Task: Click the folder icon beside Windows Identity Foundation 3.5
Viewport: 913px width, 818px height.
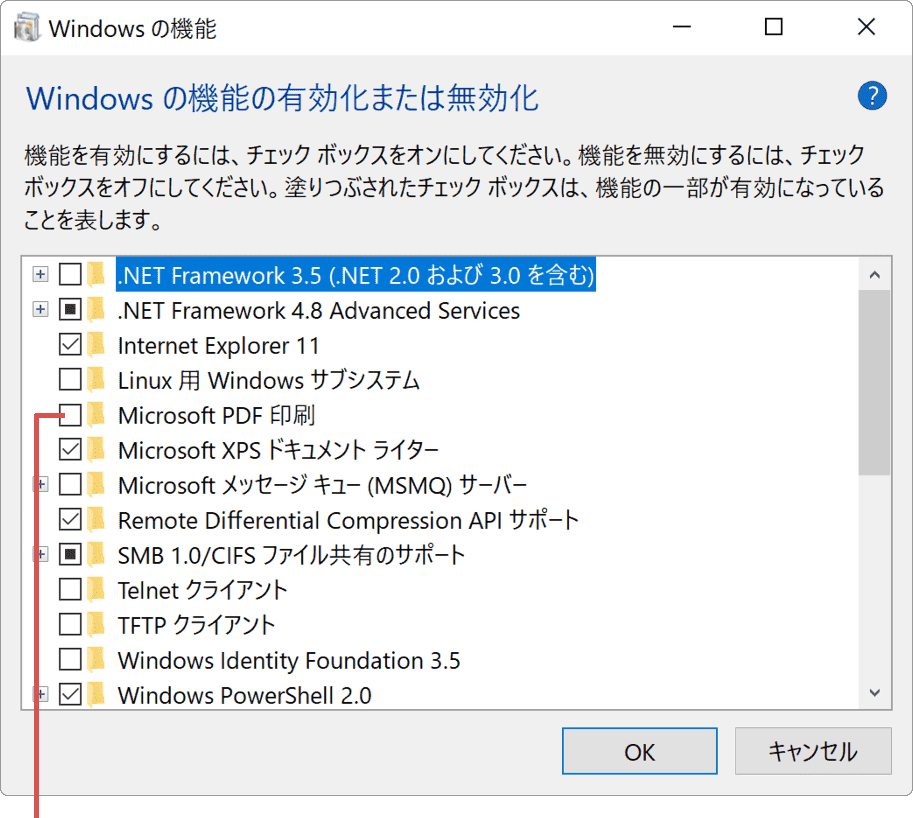Action: [96, 660]
